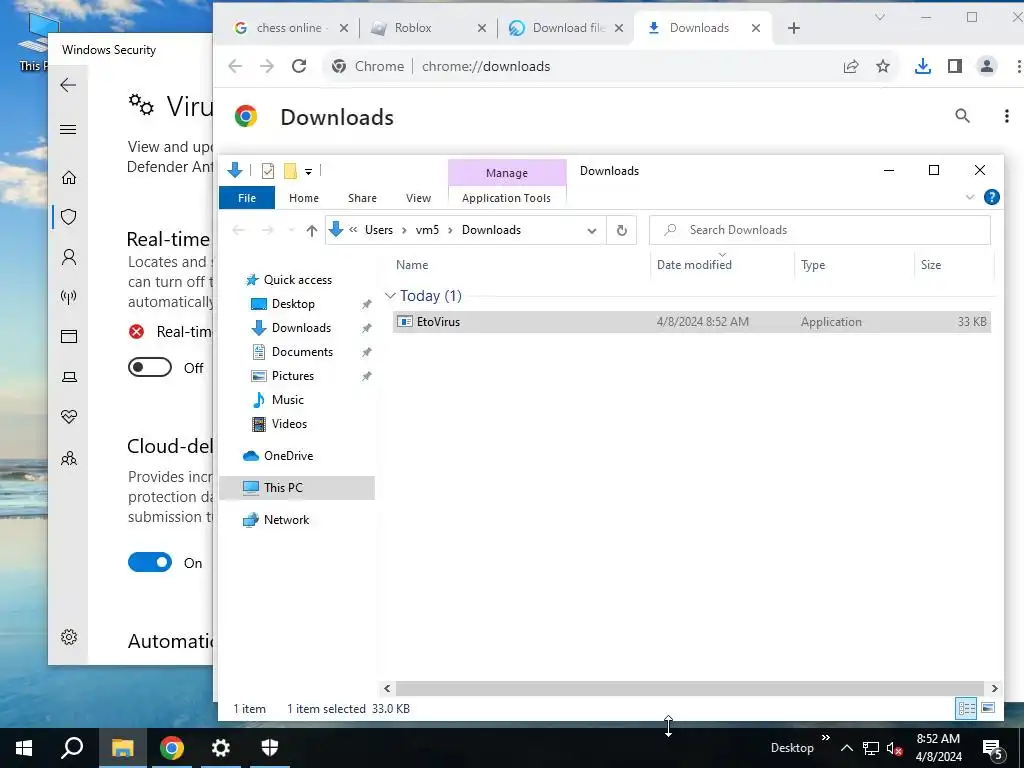Viewport: 1024px width, 768px height.
Task: Open Chrome tab search chevron
Action: [880, 18]
